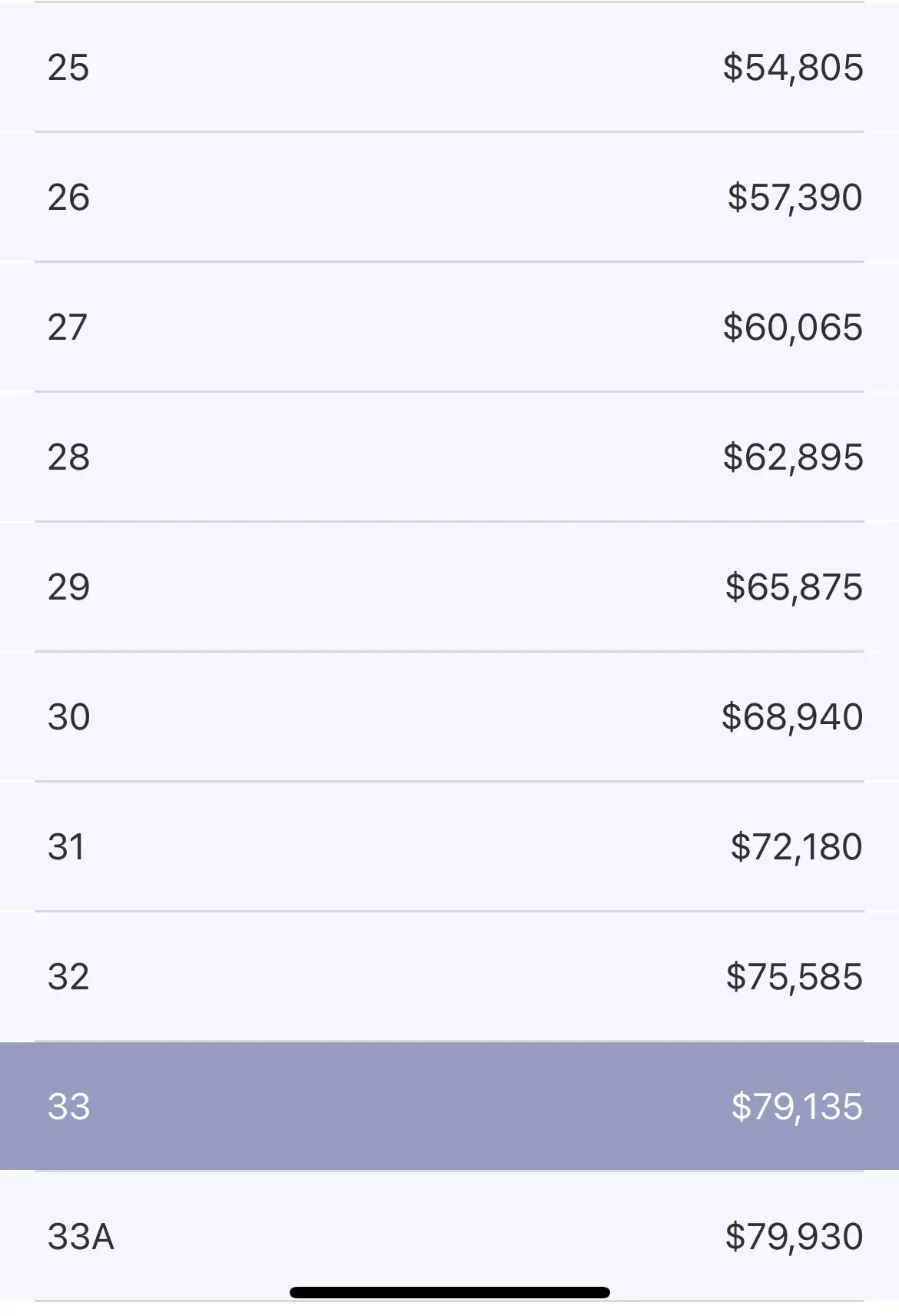The height and width of the screenshot is (1316, 899).
Task: Tap the $54,805 salary value
Action: click(x=793, y=68)
